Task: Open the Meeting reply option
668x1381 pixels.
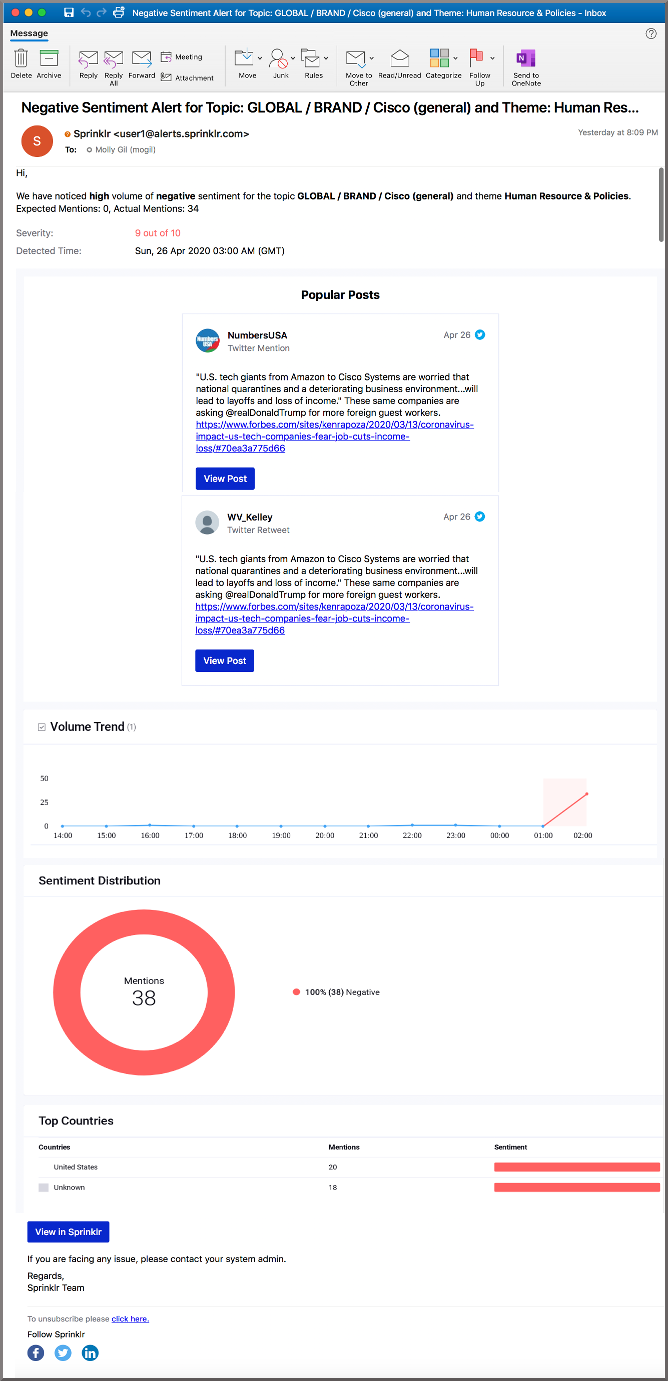Action: click(x=181, y=57)
